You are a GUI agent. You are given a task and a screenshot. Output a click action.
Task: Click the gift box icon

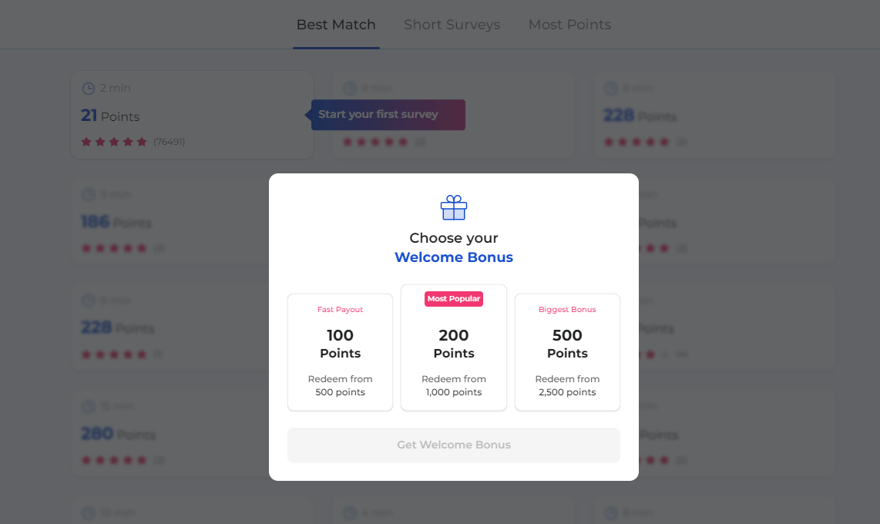(x=454, y=207)
